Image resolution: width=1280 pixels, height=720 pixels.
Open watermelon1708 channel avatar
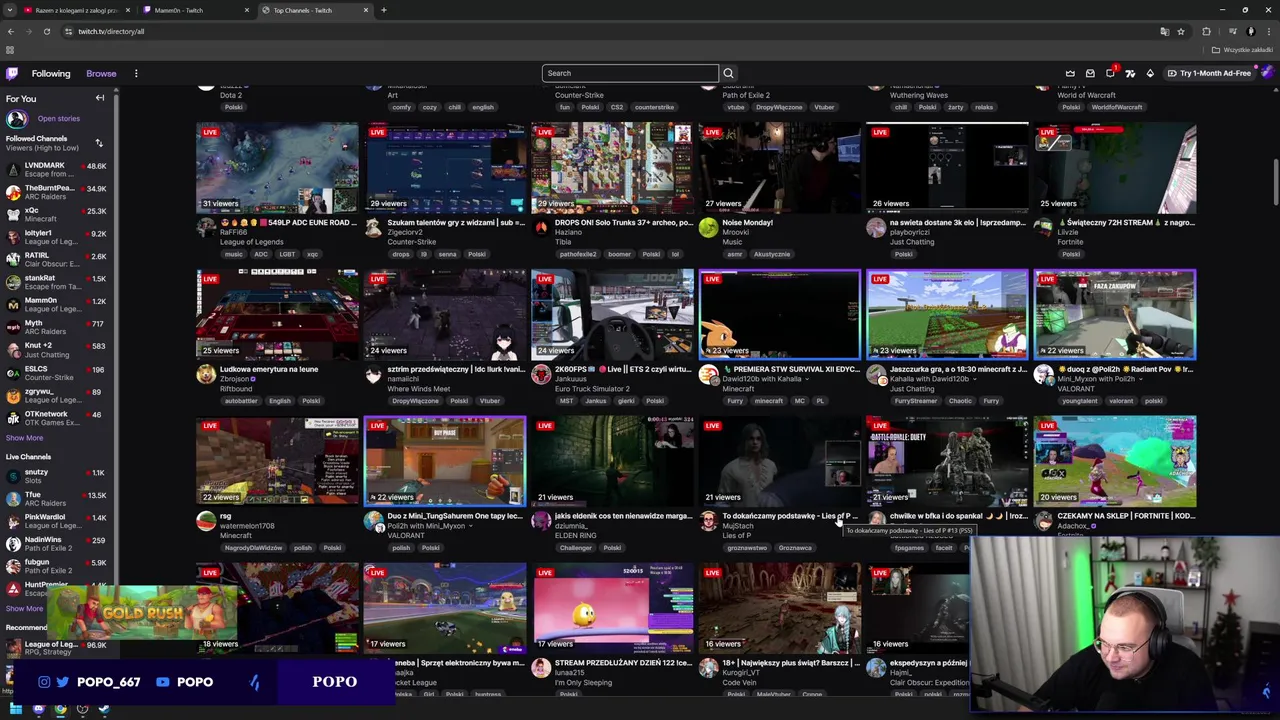(x=206, y=522)
